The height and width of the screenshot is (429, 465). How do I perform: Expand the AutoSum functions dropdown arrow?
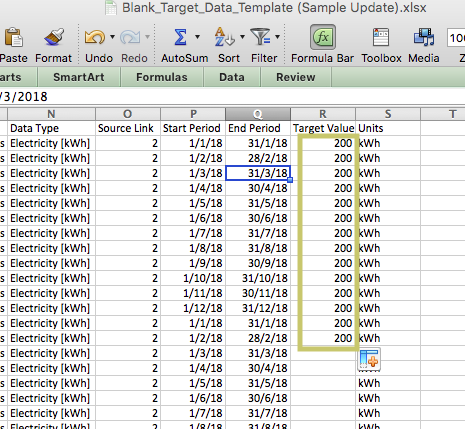point(197,37)
